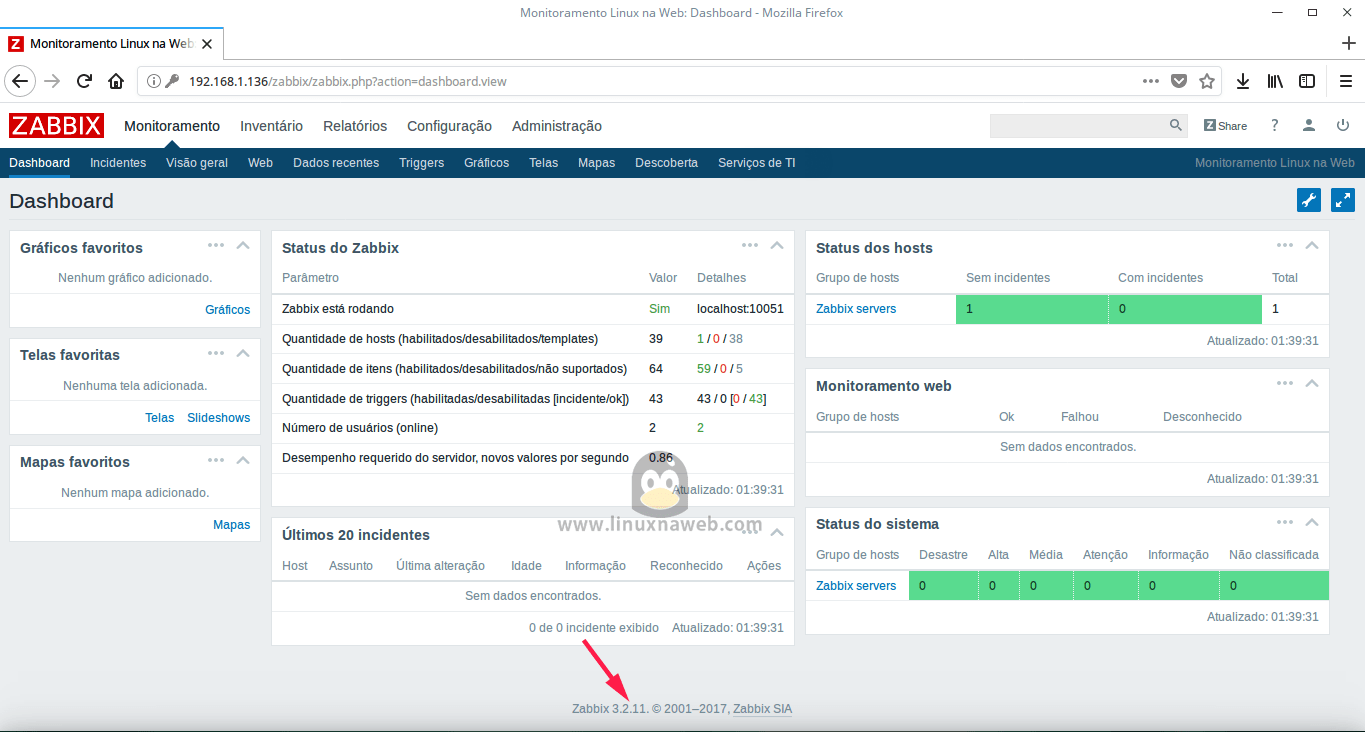Go to the browser home page
Viewport: 1365px width, 732px height.
[116, 81]
